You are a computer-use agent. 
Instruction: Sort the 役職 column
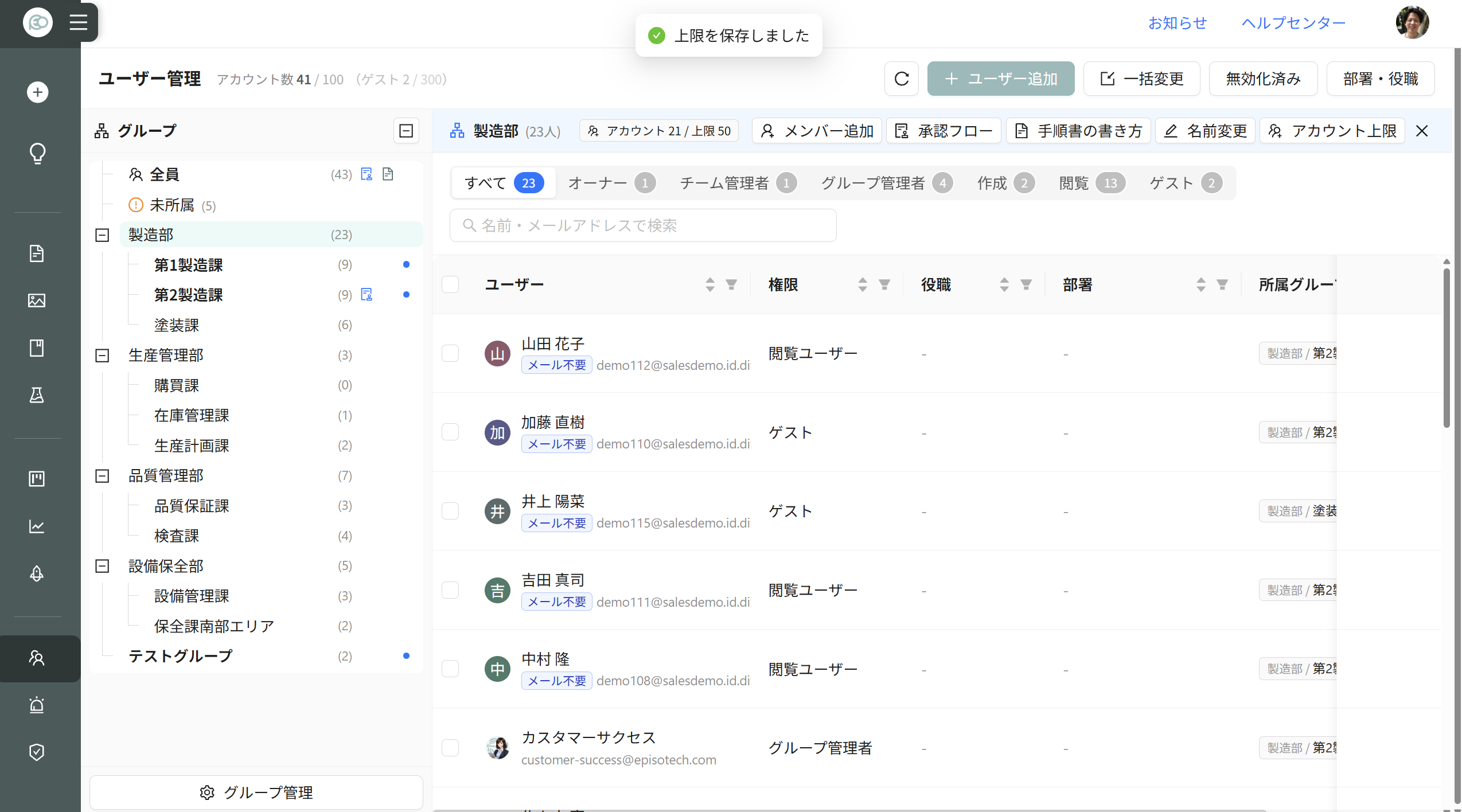[x=1004, y=284]
